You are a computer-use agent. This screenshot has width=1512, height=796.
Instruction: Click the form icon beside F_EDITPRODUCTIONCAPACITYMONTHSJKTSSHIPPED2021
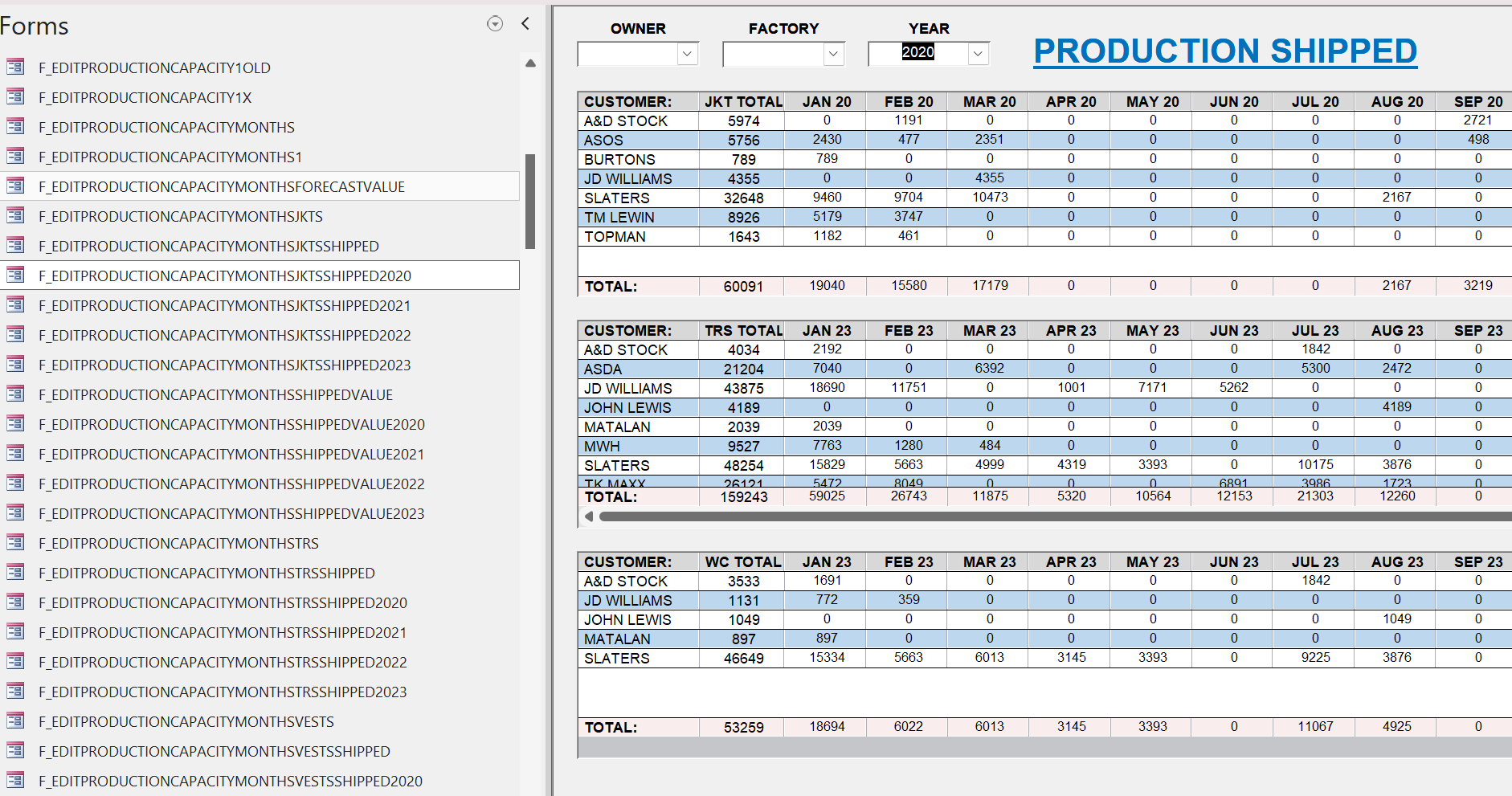[x=15, y=304]
